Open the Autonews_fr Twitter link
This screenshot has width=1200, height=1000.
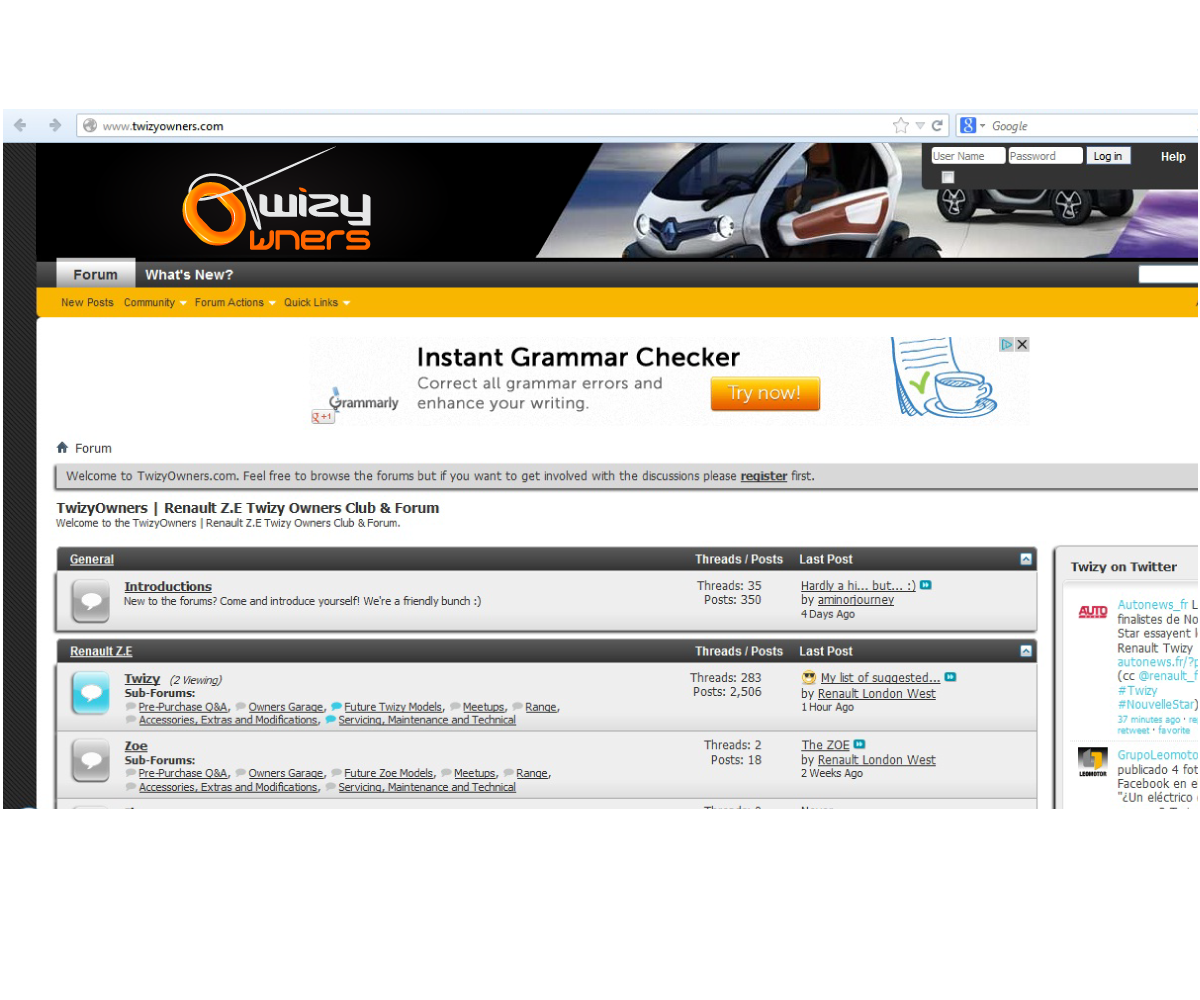click(1153, 604)
